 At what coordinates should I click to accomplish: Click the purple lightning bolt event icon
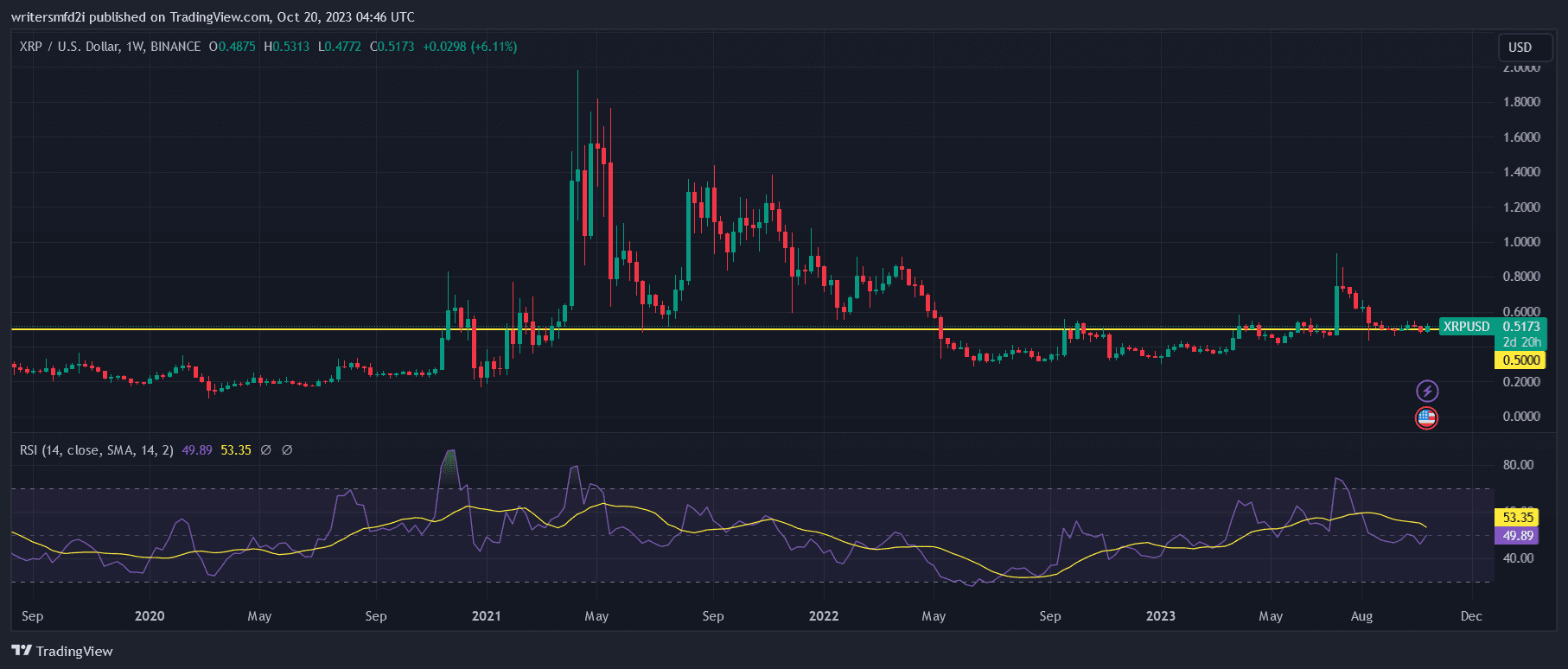click(x=1426, y=392)
